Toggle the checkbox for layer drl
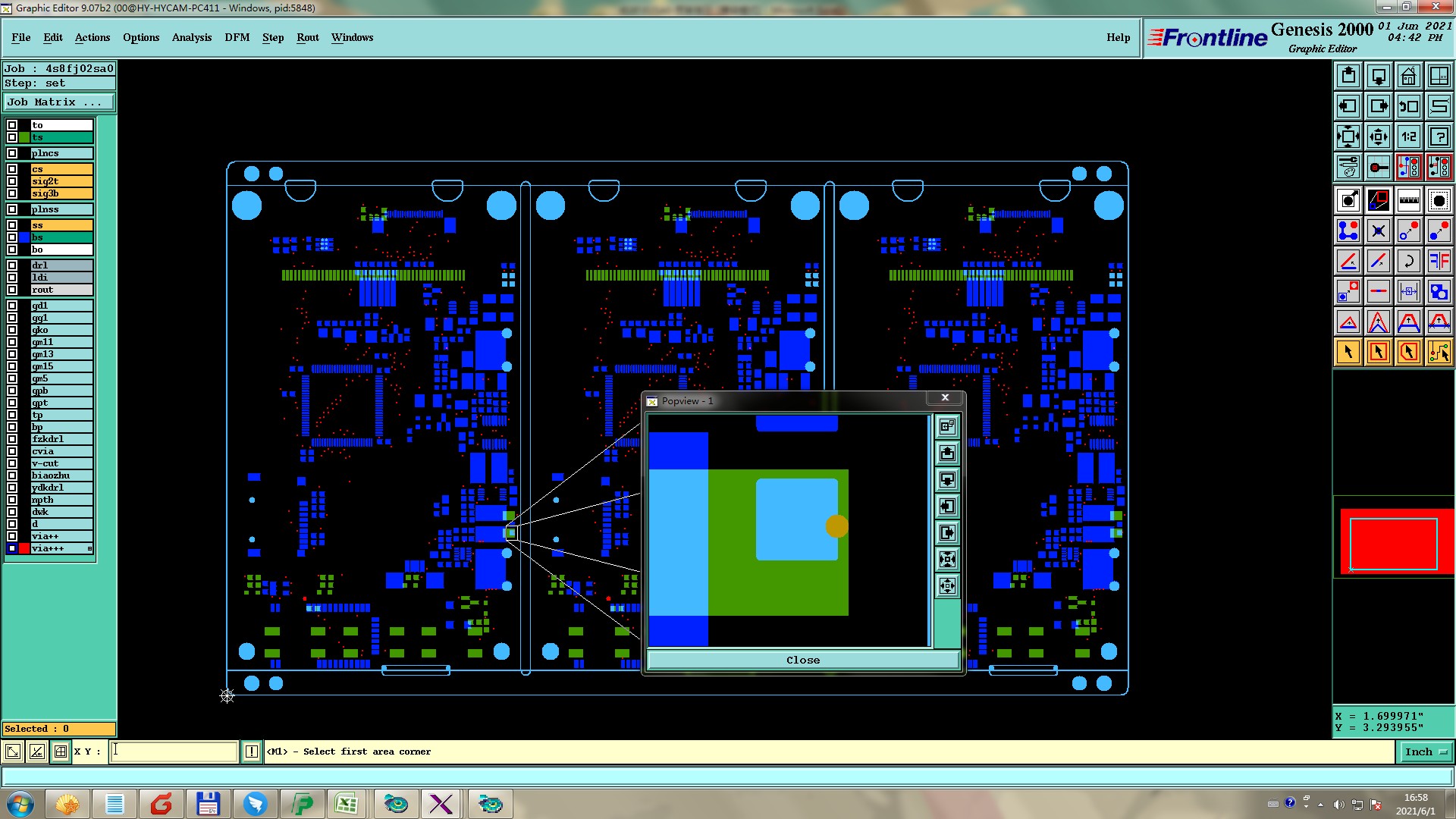The image size is (1456, 819). click(12, 265)
